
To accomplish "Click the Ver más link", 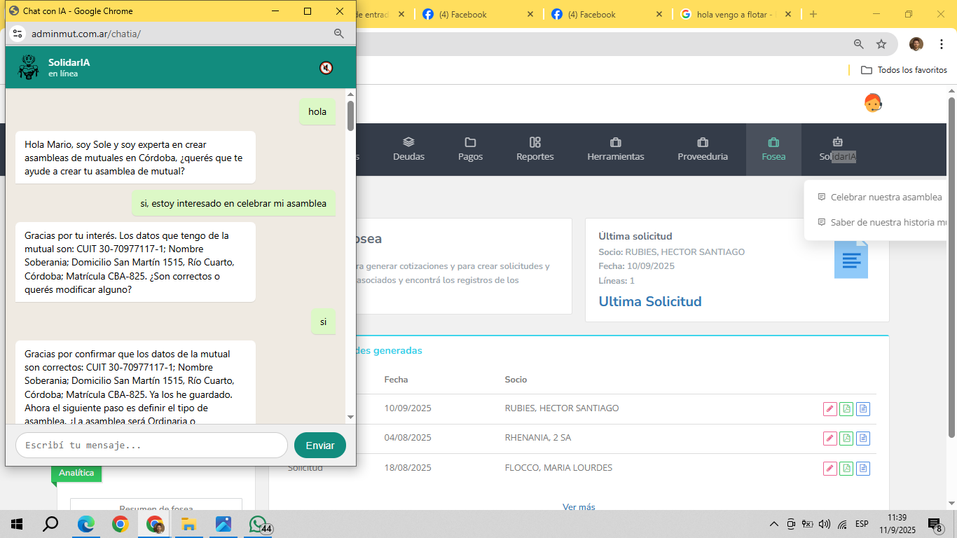I will [x=579, y=506].
